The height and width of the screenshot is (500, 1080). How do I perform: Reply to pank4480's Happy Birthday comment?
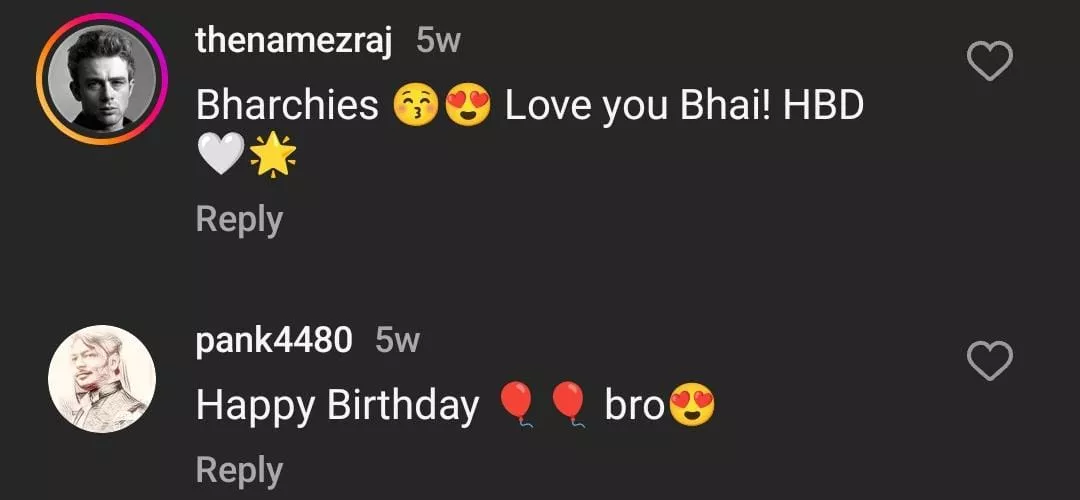pos(239,472)
